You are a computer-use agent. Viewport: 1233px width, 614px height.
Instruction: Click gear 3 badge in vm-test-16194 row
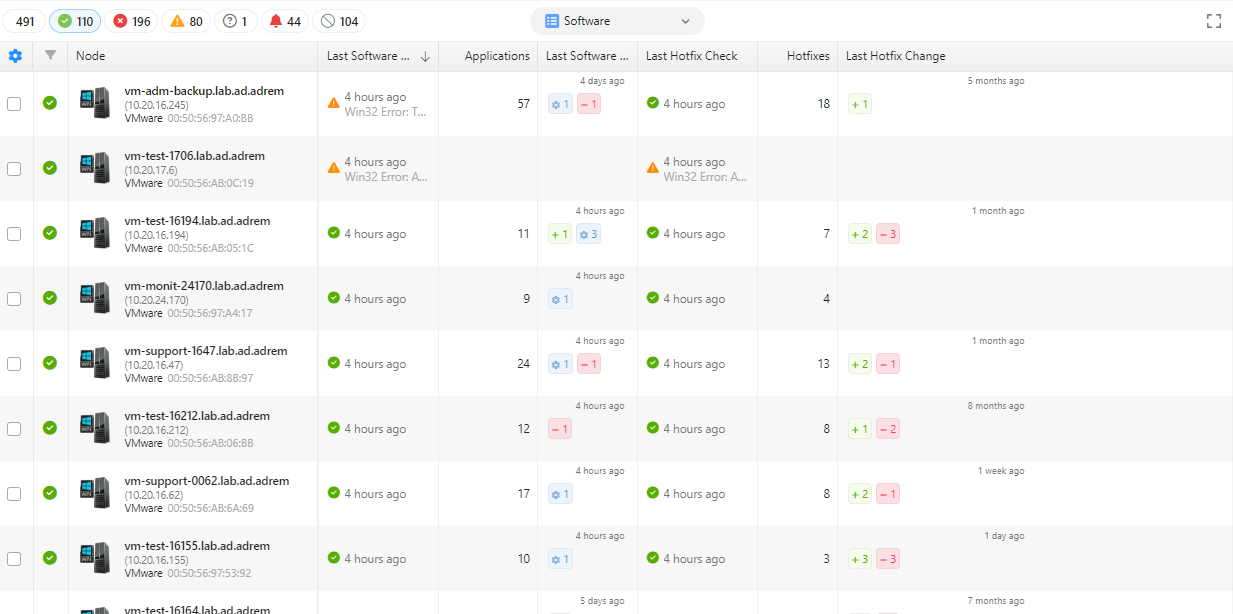(x=589, y=234)
